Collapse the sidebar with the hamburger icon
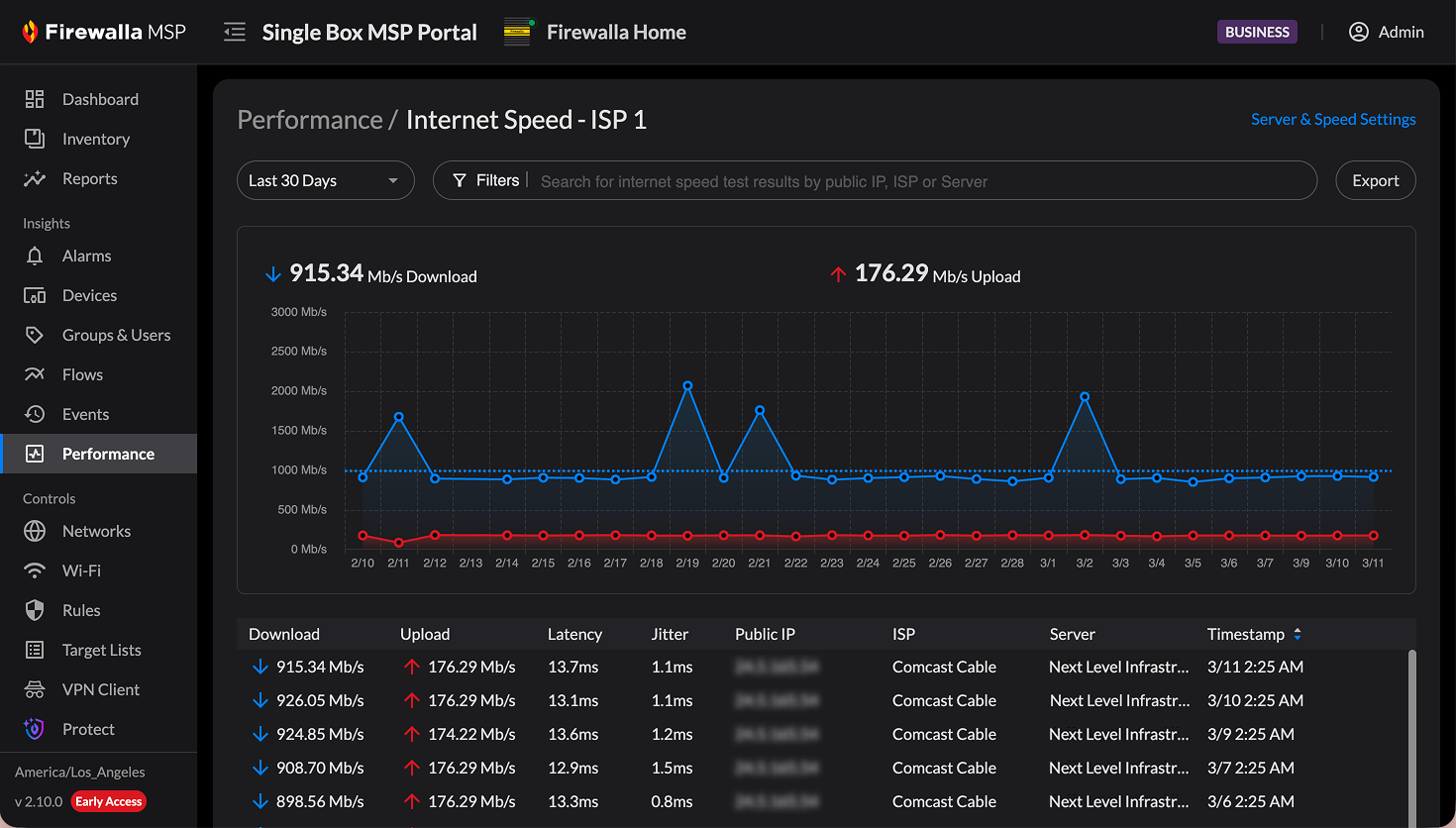 click(235, 33)
